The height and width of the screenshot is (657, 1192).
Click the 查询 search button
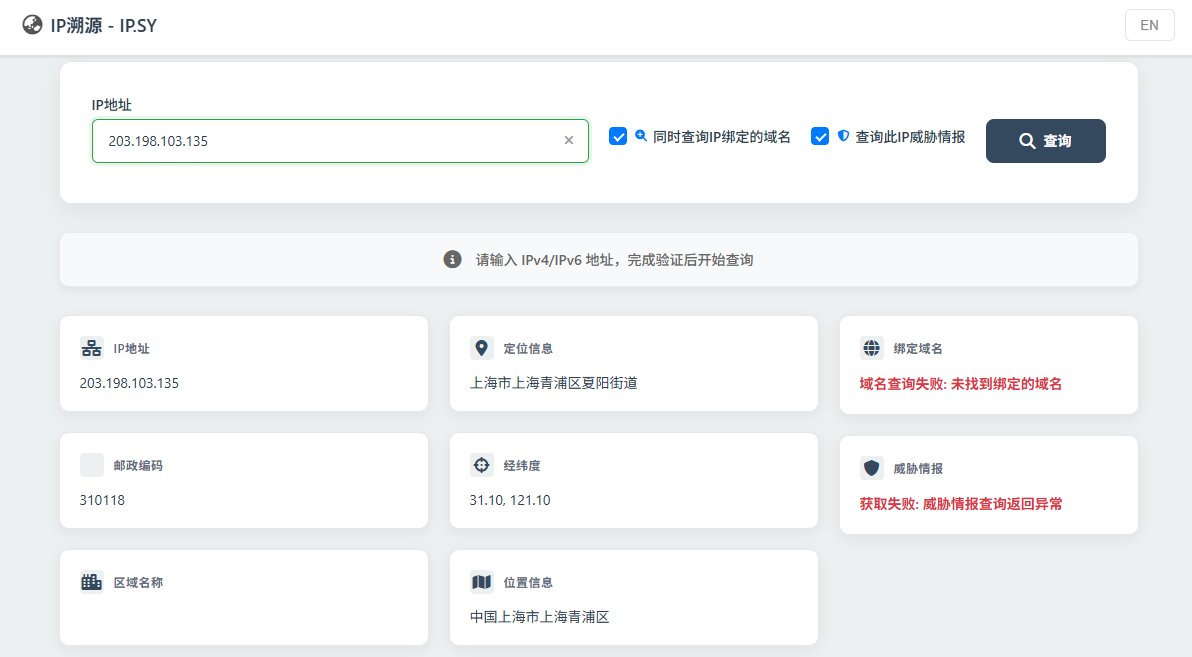coord(1045,141)
